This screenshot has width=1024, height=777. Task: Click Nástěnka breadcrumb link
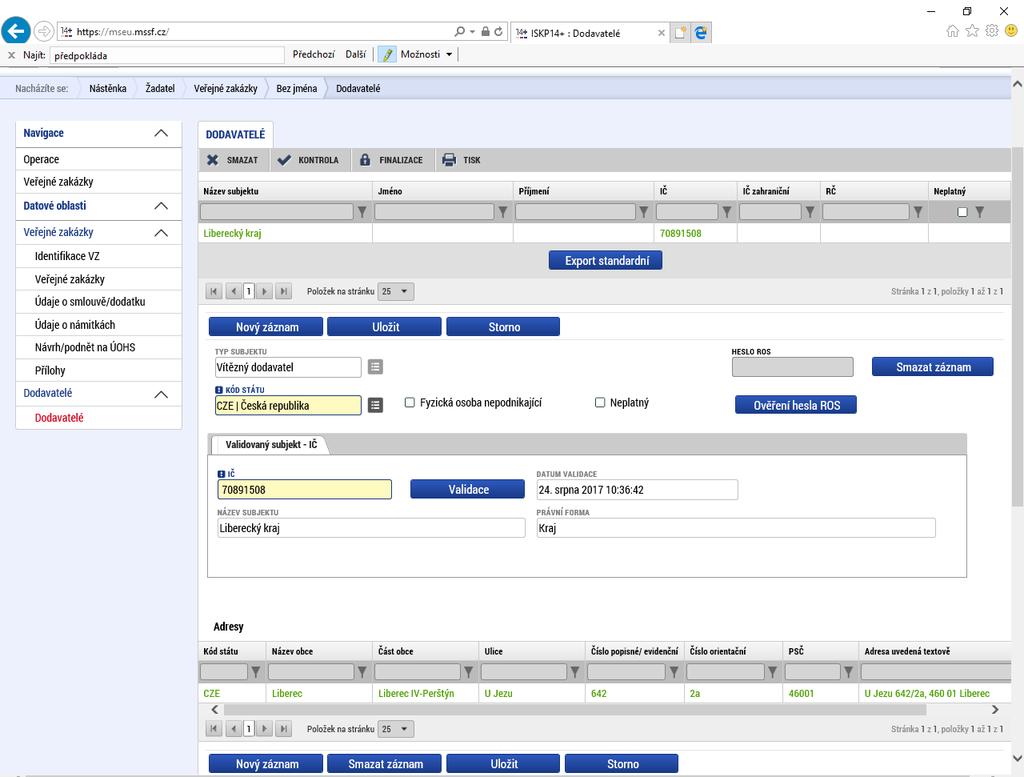(108, 88)
